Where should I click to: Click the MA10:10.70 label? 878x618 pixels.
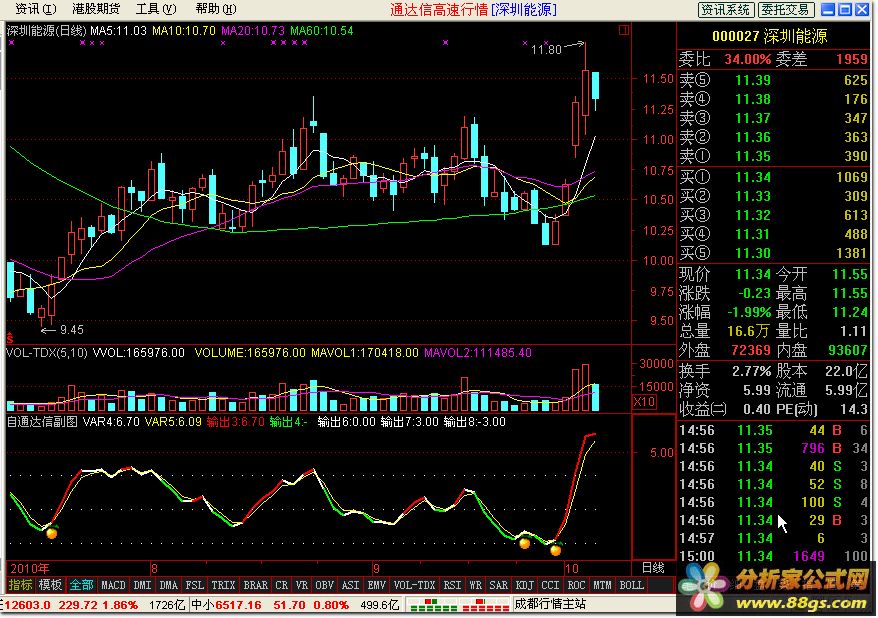click(184, 30)
